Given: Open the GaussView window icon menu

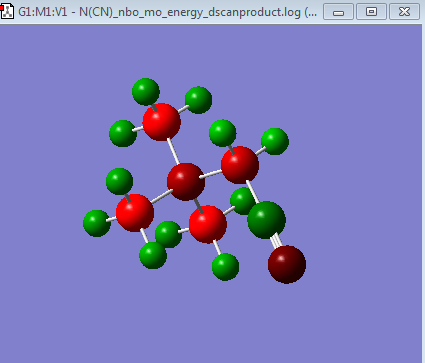Looking at the screenshot, I should pyautogui.click(x=7, y=11).
